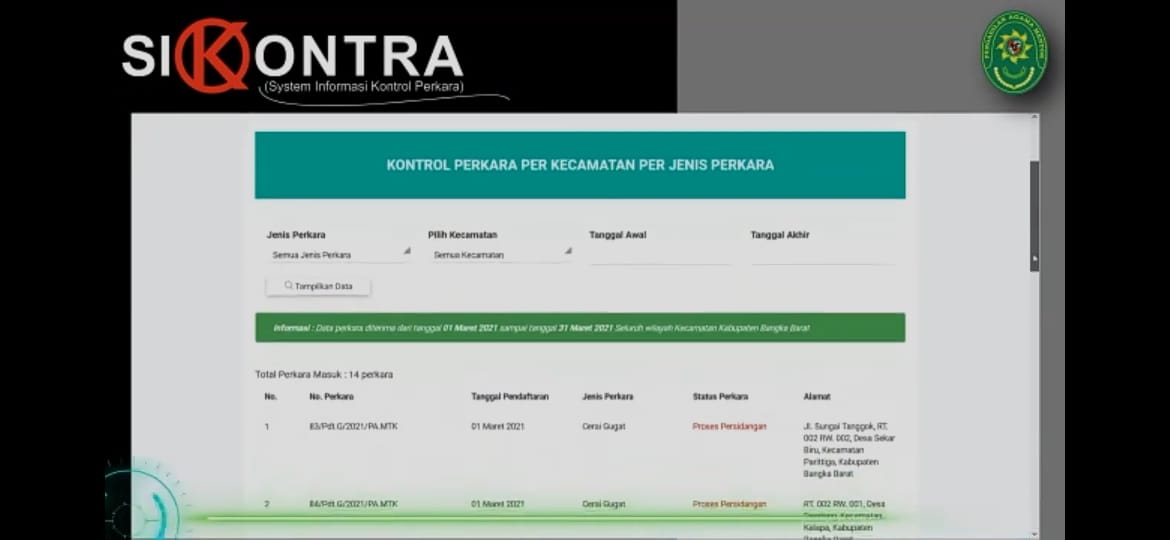Click row 1 'Cerai Gugat' cell
The image size is (1170, 540).
point(604,427)
